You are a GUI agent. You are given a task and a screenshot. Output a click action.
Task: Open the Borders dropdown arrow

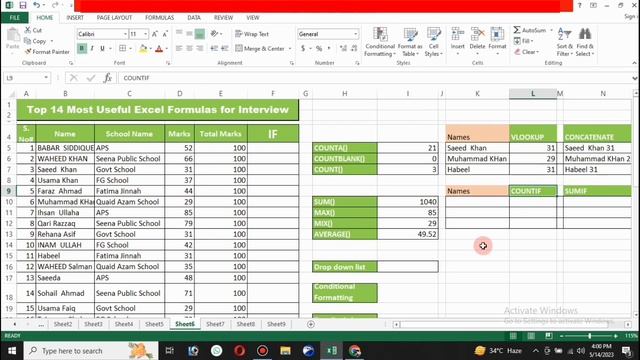click(131, 49)
